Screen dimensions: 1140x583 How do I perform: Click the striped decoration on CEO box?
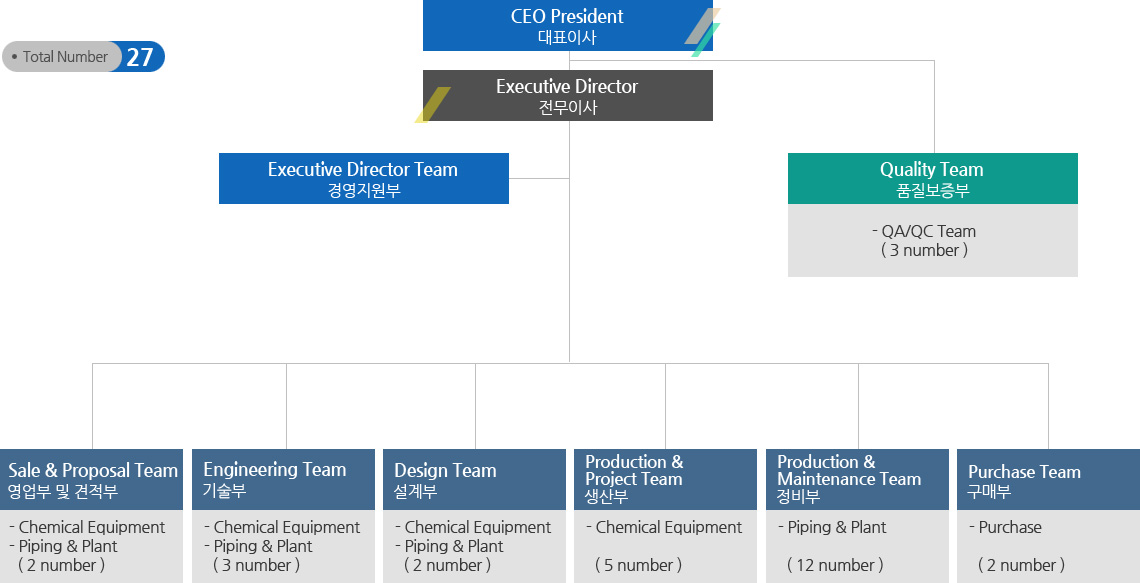[703, 32]
